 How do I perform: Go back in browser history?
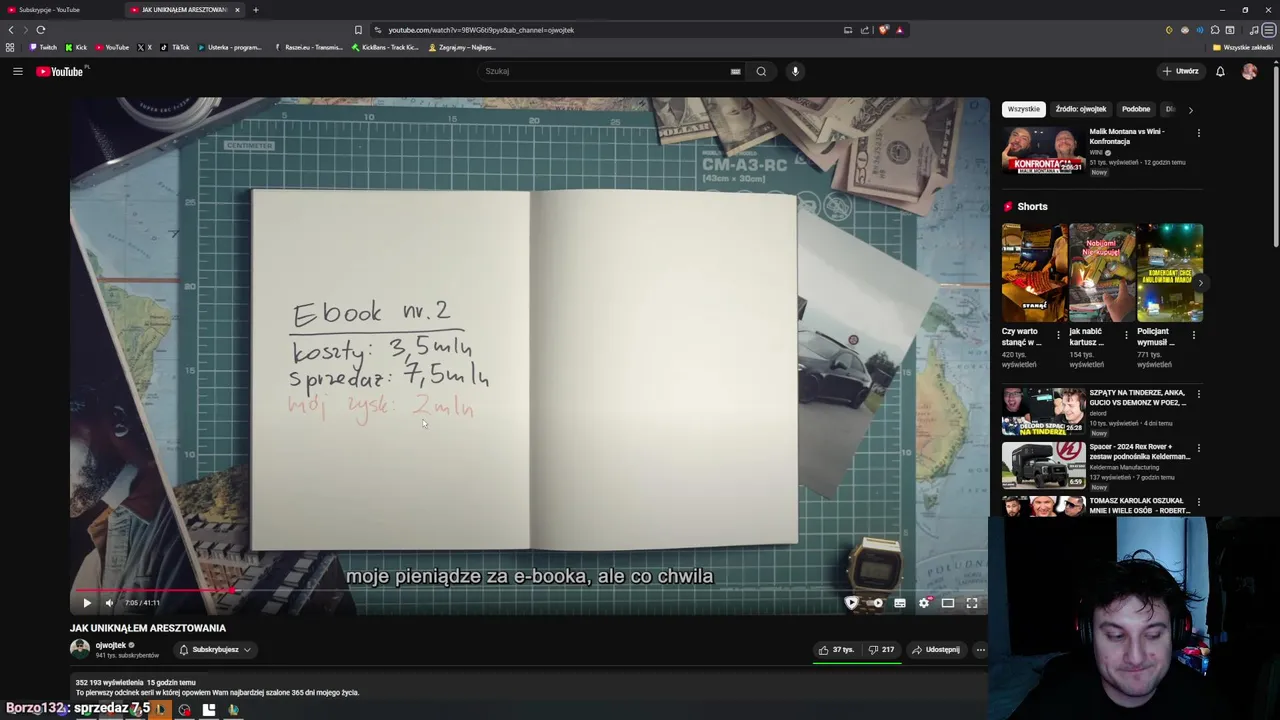[11, 30]
